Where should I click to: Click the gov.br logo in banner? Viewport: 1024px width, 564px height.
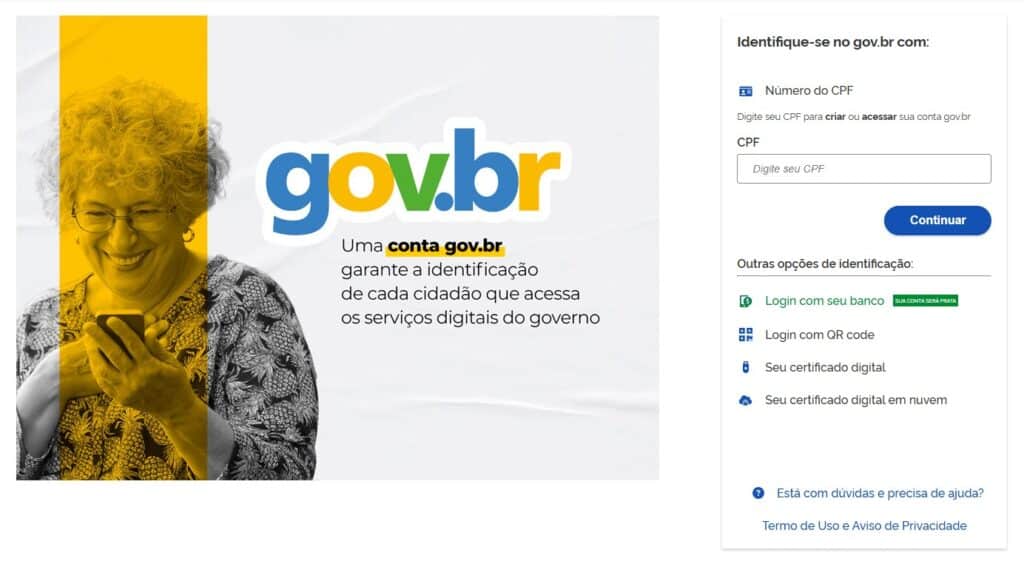coord(413,178)
